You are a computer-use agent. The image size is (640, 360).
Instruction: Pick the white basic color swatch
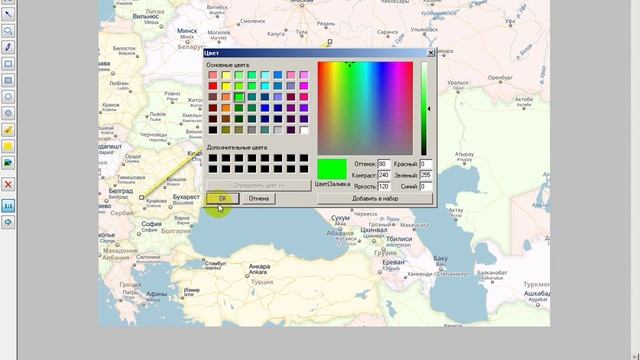click(304, 130)
